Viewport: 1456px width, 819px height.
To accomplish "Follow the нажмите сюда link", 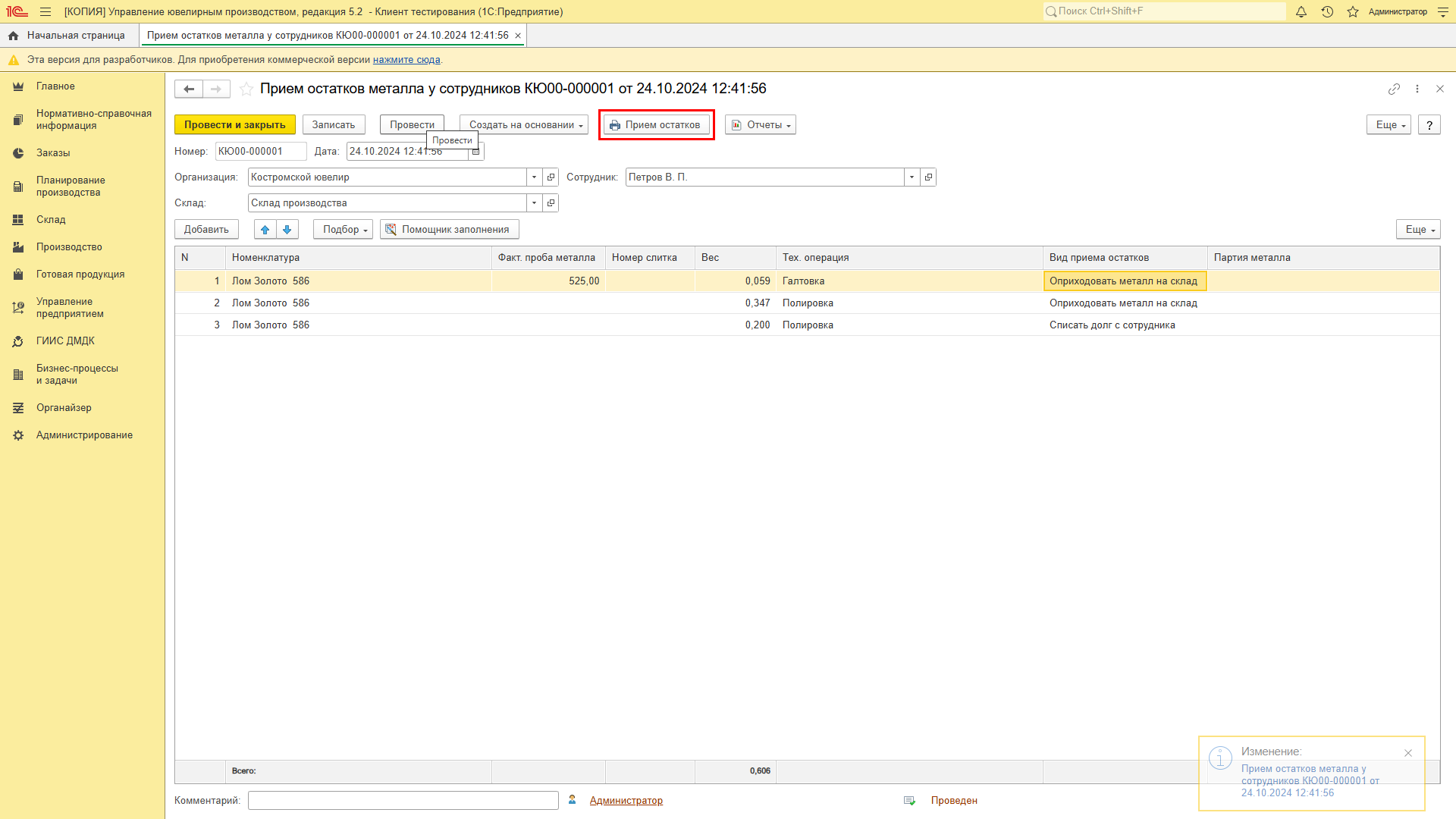I will pos(406,60).
